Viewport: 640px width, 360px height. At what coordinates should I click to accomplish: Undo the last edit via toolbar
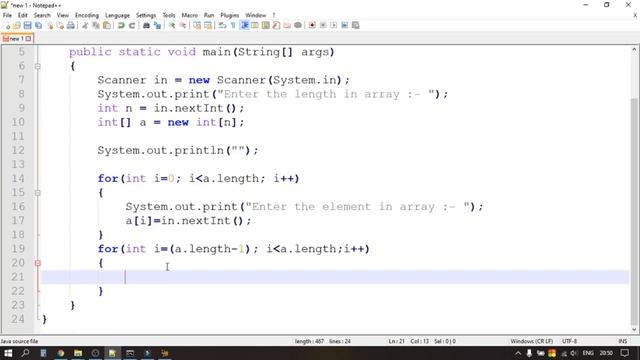coord(121,25)
